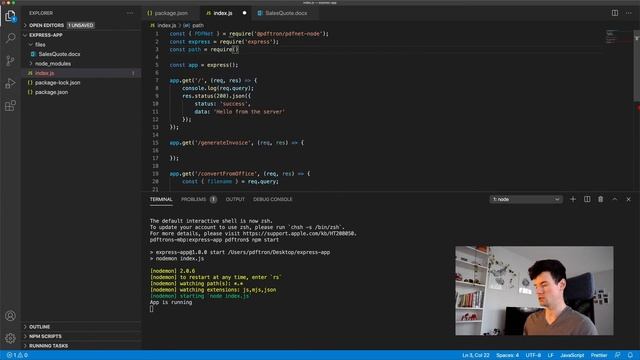Image resolution: width=640 pixels, height=360 pixels.
Task: Open the Manage gear icon
Action: pyautogui.click(x=10, y=338)
